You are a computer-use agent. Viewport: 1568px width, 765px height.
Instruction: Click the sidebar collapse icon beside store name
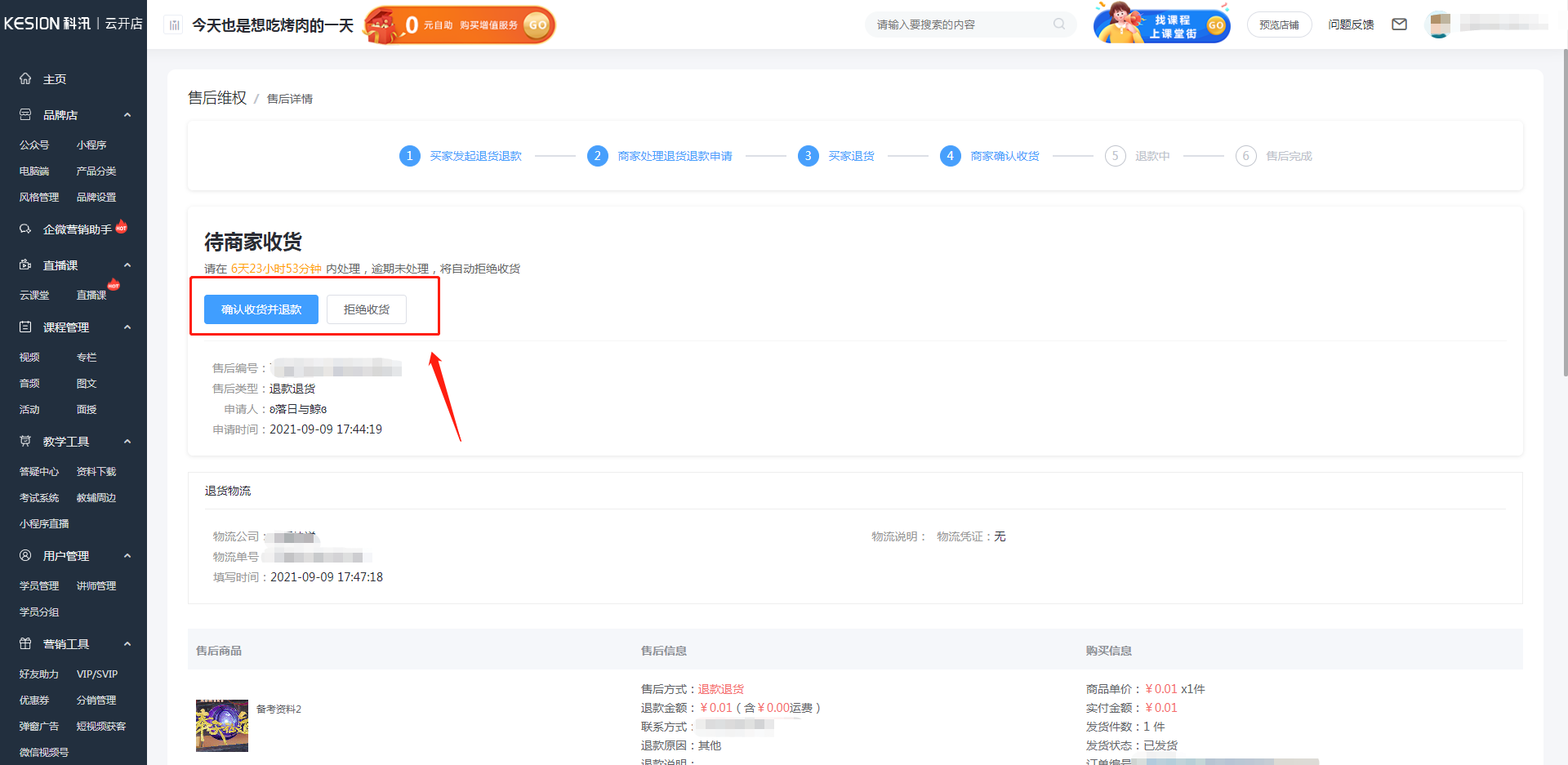point(174,25)
